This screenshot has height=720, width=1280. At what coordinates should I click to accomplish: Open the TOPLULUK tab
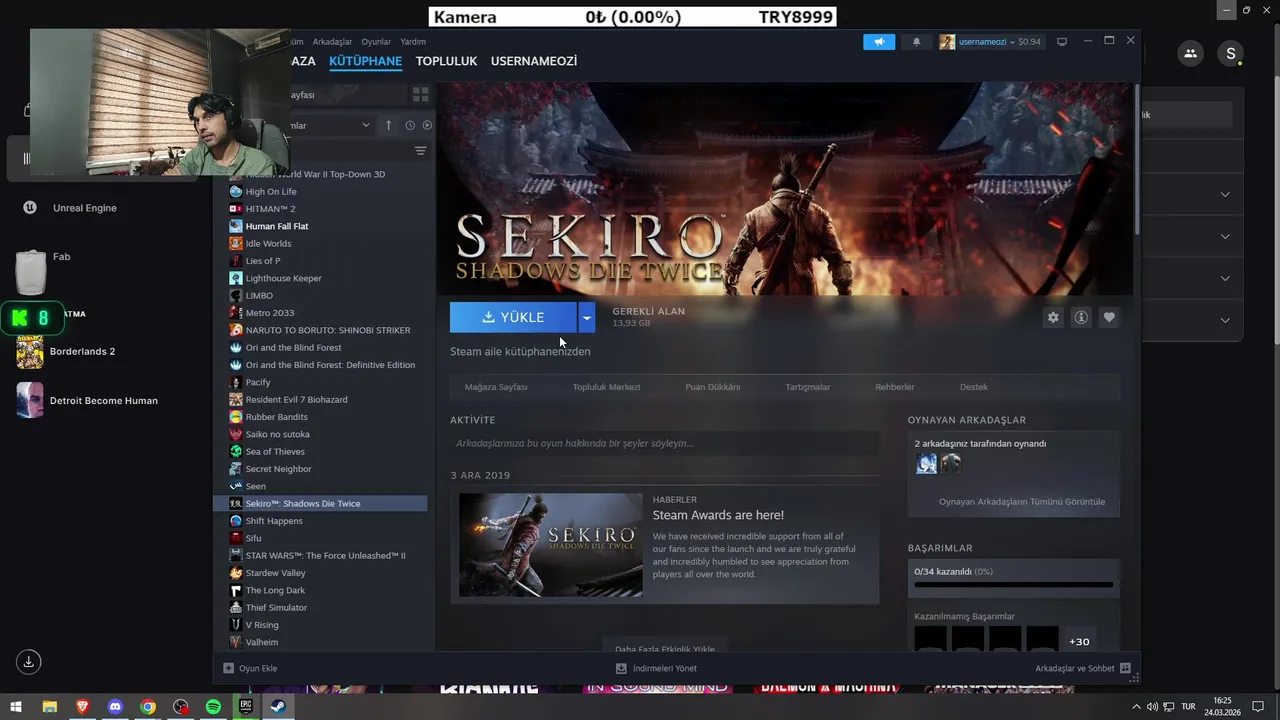coord(446,61)
